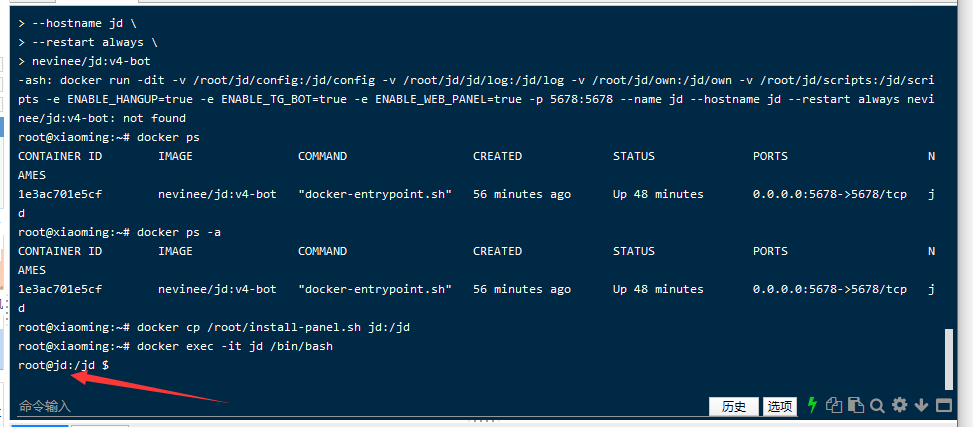Open the 历史 history button

pyautogui.click(x=733, y=406)
